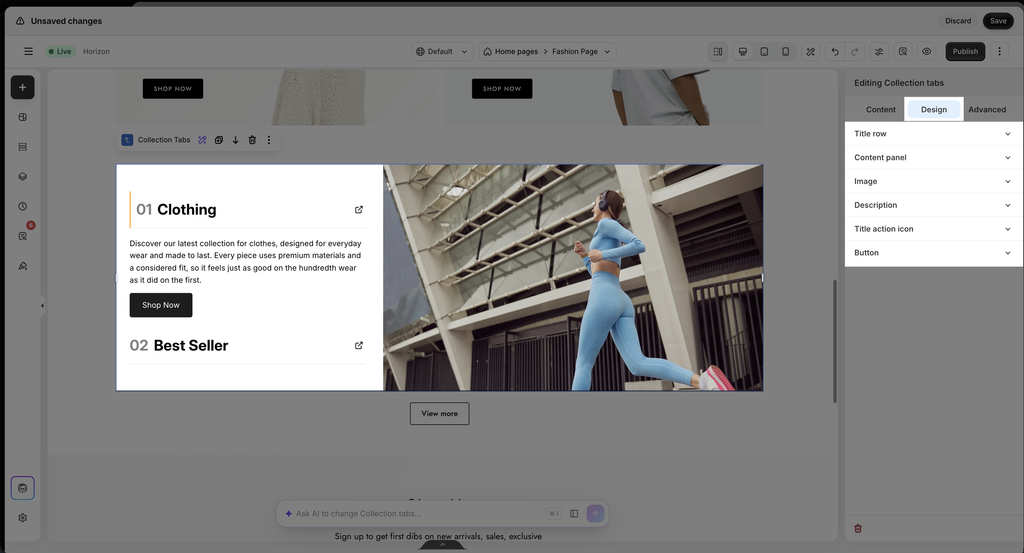Image resolution: width=1024 pixels, height=553 pixels.
Task: Open the AI assistant avatar icon
Action: click(22, 488)
